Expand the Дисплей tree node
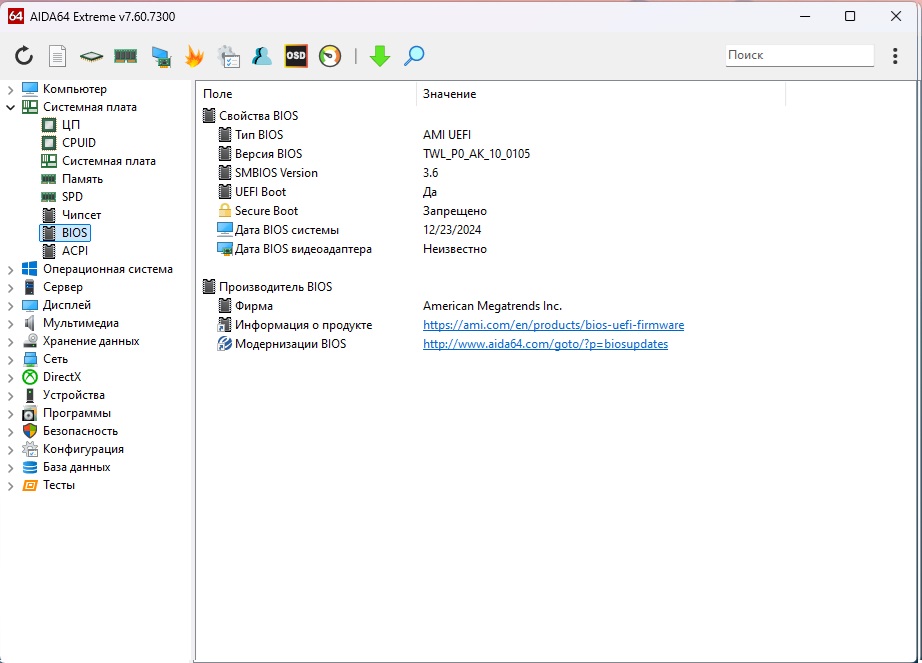The image size is (922, 663). 11,305
